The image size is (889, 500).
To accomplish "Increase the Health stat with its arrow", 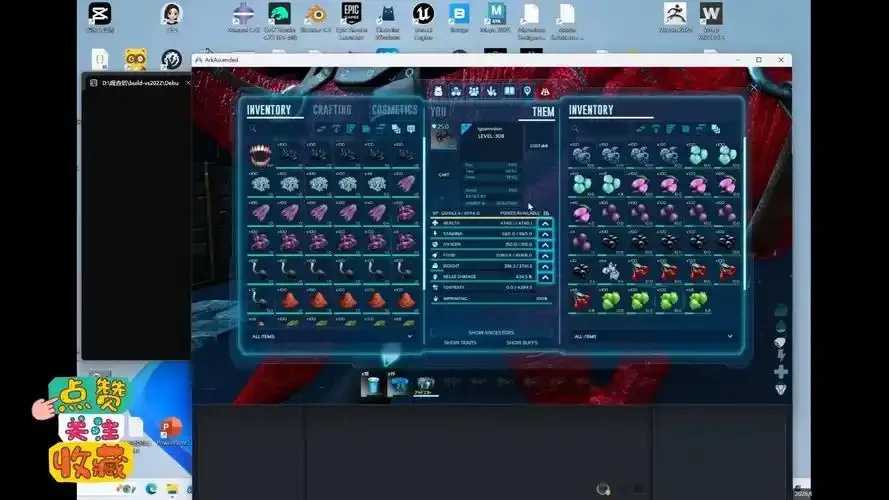I will [x=545, y=223].
